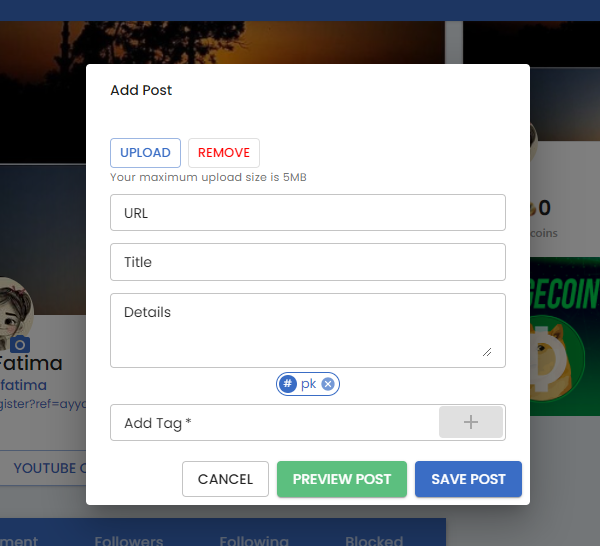This screenshot has width=600, height=546.
Task: Click the coin icon beside the balance
Action: point(533,209)
